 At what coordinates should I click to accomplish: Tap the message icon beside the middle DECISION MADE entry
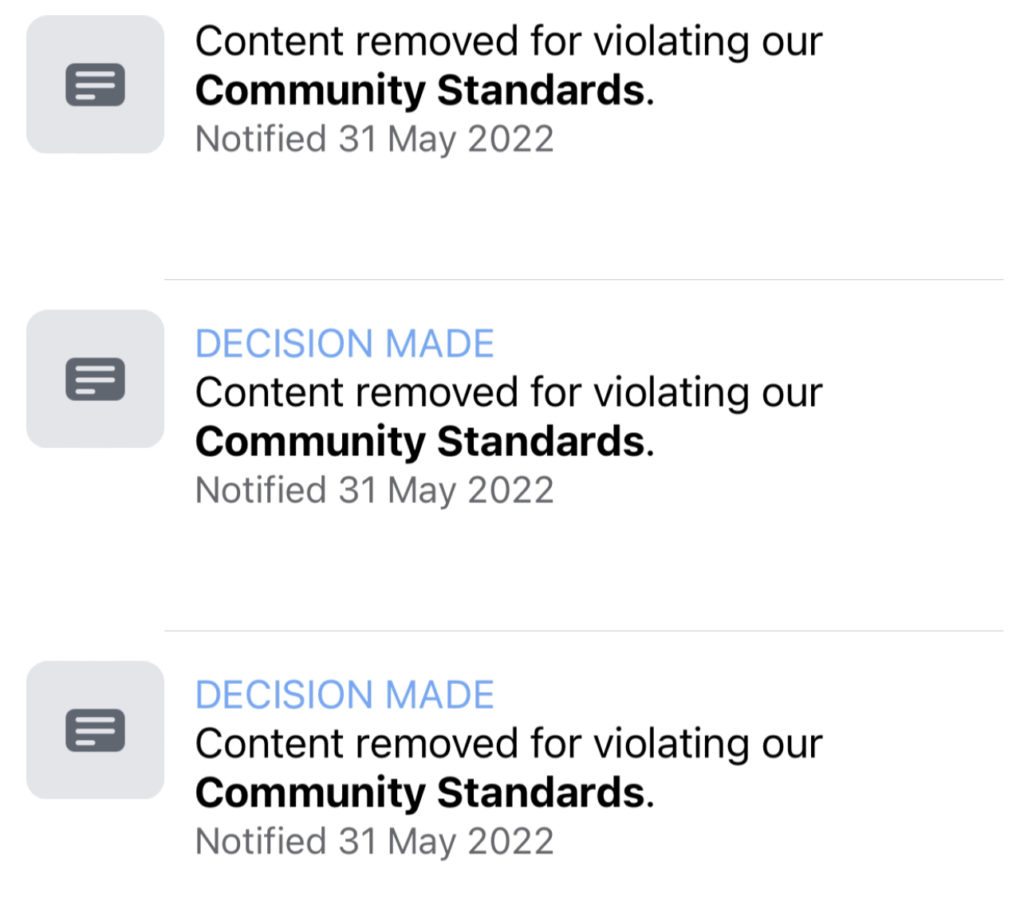95,379
